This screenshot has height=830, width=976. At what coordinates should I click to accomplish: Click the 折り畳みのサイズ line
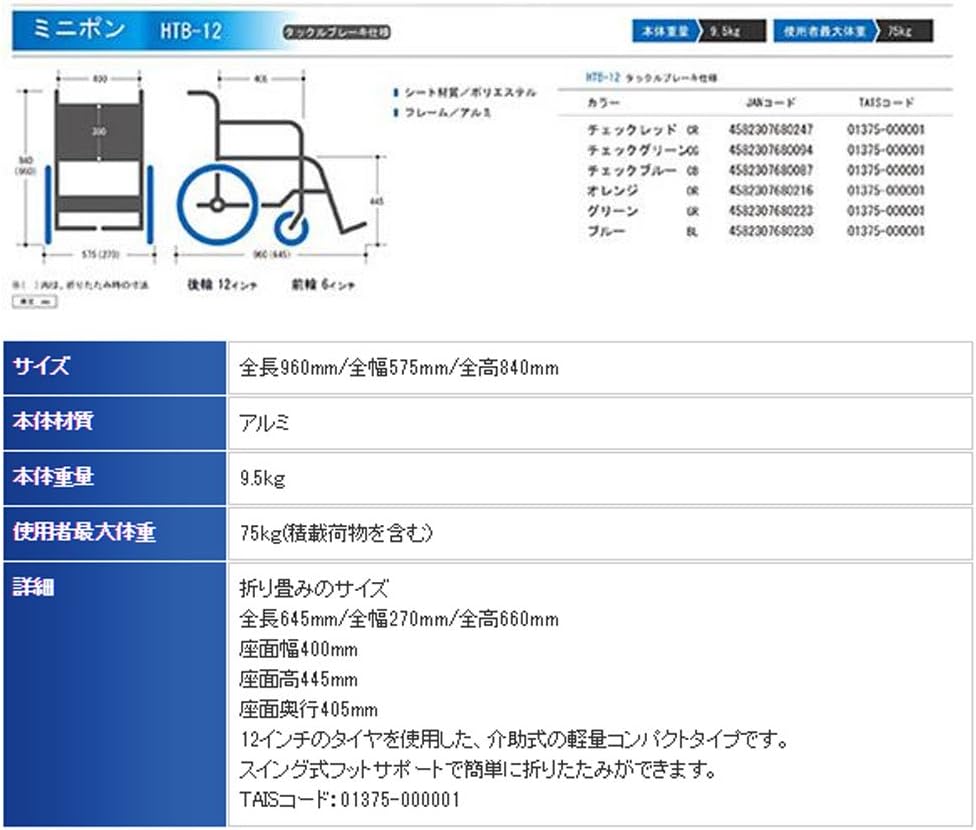(314, 588)
